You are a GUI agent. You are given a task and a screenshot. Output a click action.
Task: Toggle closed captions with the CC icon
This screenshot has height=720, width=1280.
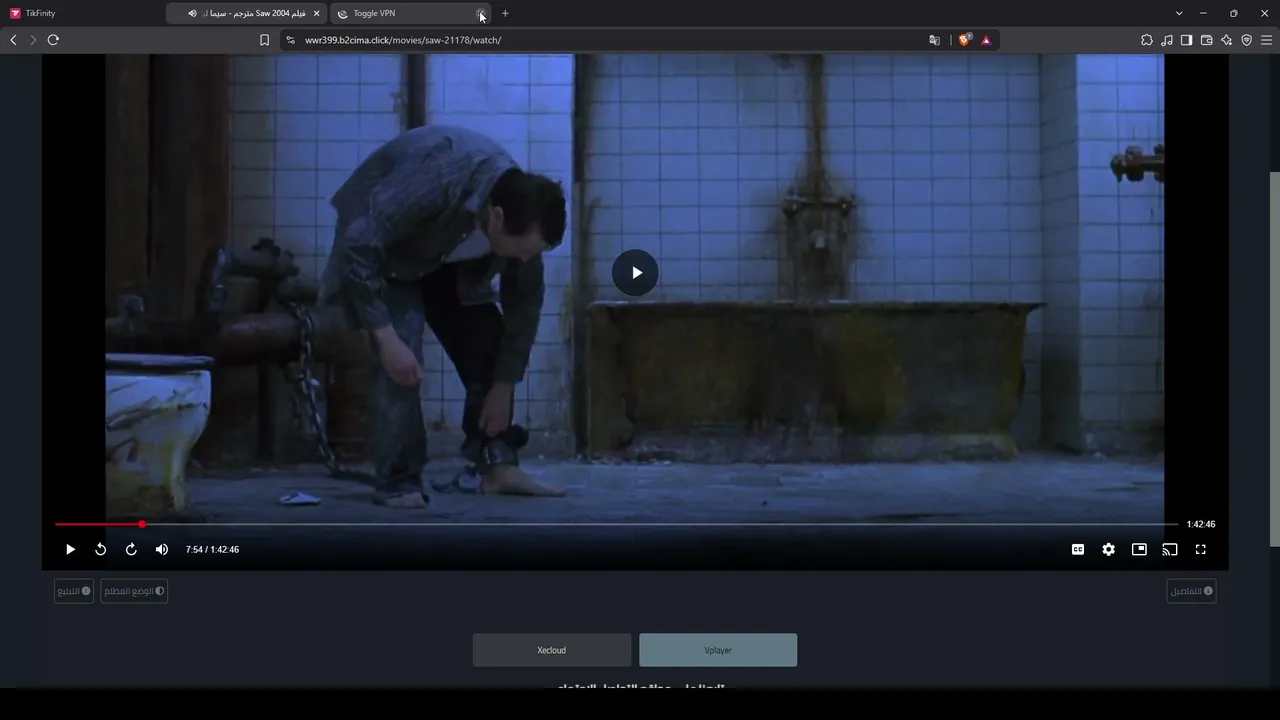coord(1078,549)
